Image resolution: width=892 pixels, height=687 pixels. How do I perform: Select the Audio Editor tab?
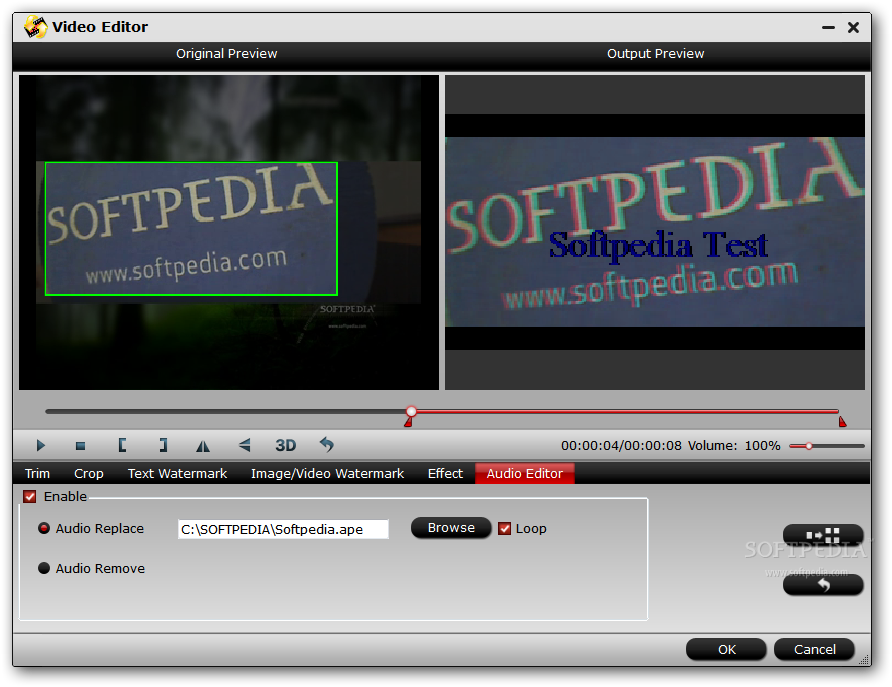click(x=525, y=473)
